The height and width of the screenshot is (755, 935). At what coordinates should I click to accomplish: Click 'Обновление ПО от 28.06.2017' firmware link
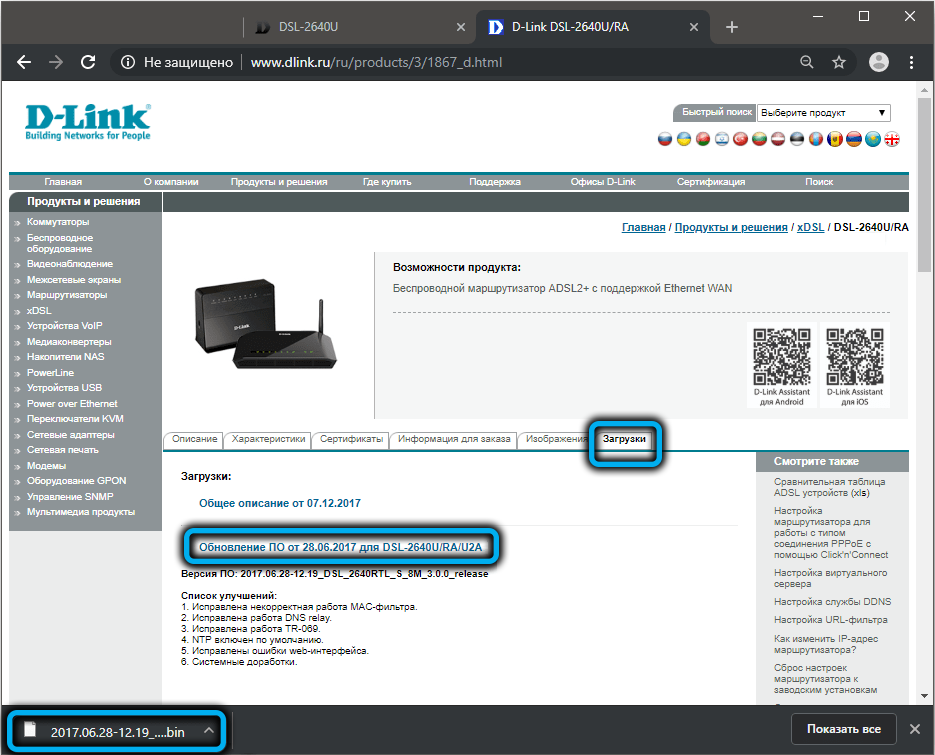[x=342, y=548]
